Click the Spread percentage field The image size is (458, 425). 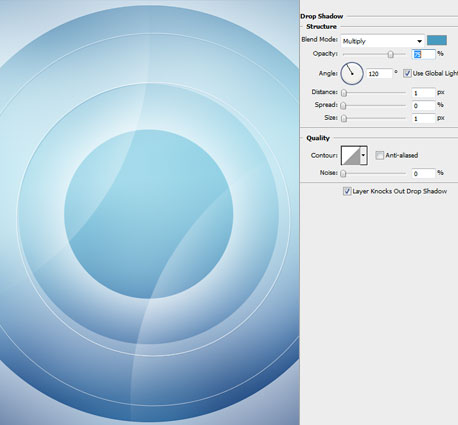pos(423,106)
